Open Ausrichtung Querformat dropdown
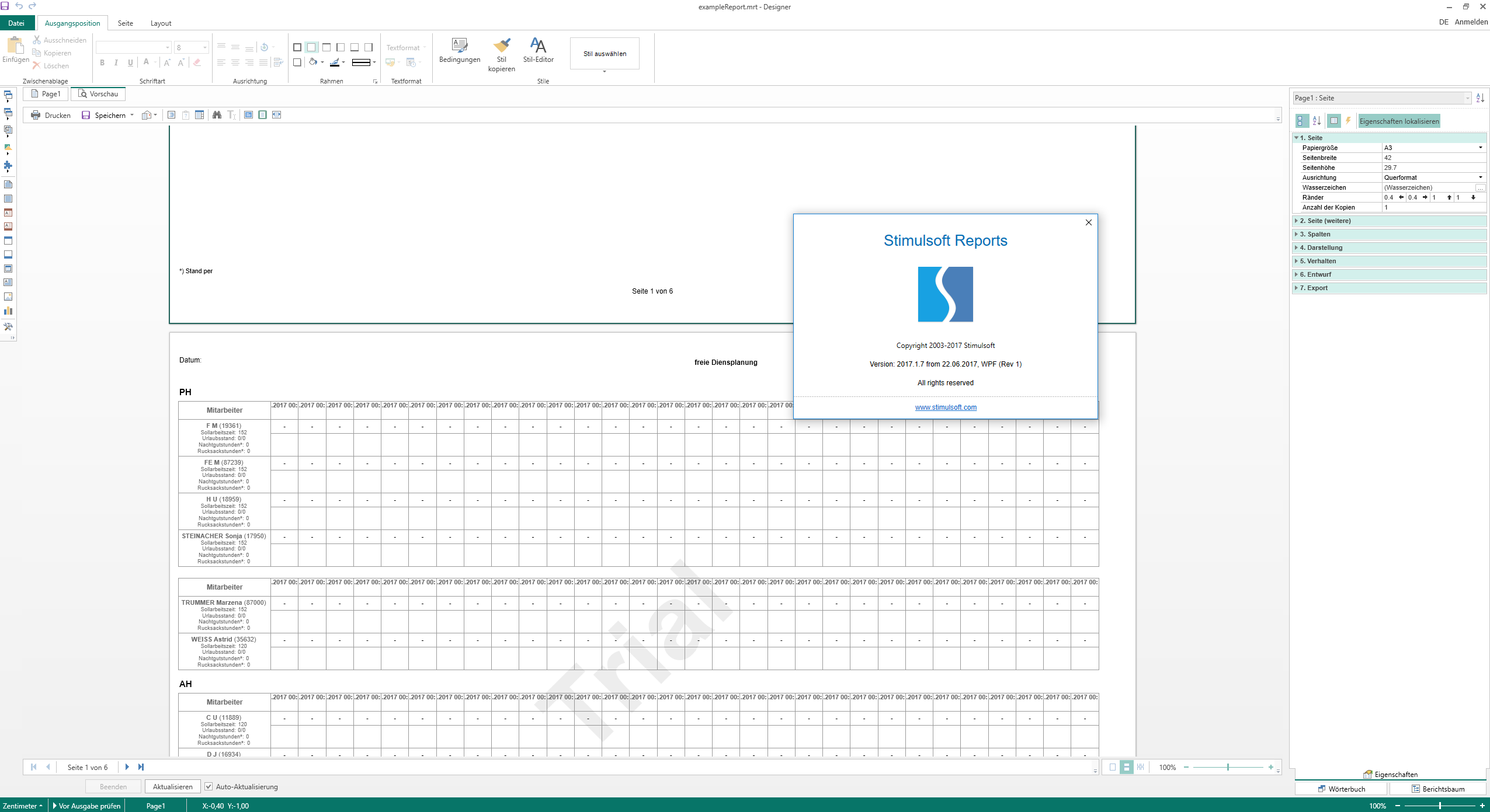 coord(1480,177)
